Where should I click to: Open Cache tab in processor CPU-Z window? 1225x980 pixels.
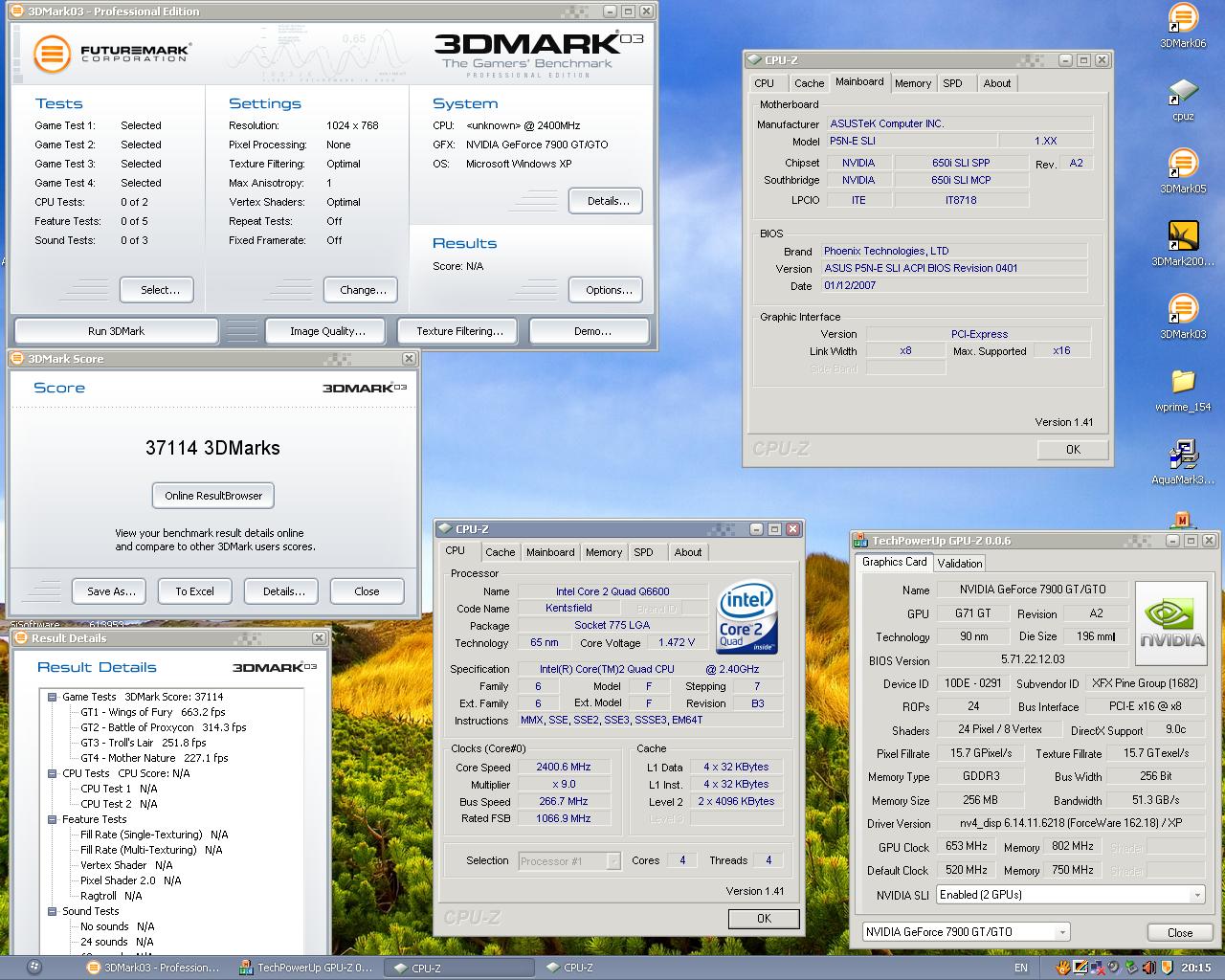click(x=500, y=552)
